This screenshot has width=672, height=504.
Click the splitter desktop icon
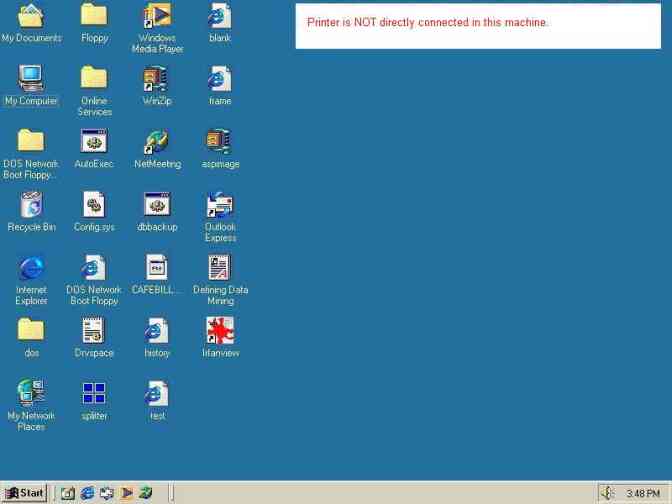click(94, 393)
